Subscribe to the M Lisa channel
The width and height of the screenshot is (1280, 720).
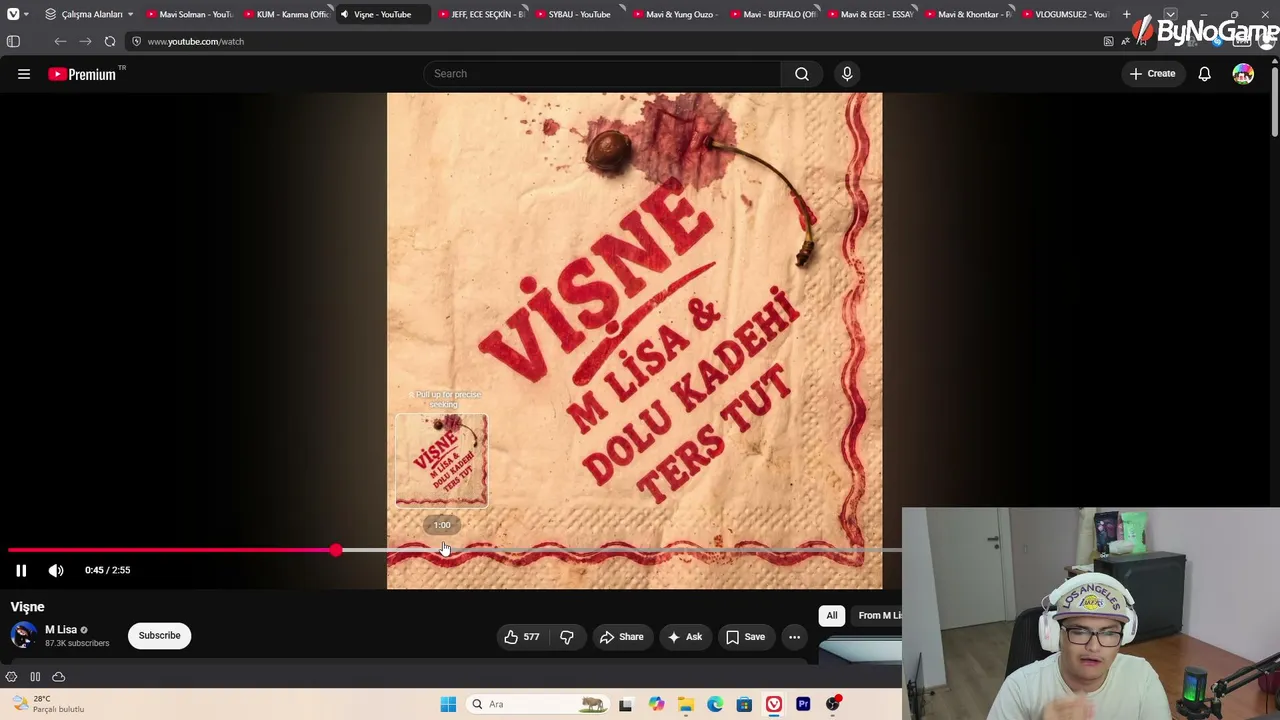pyautogui.click(x=160, y=636)
